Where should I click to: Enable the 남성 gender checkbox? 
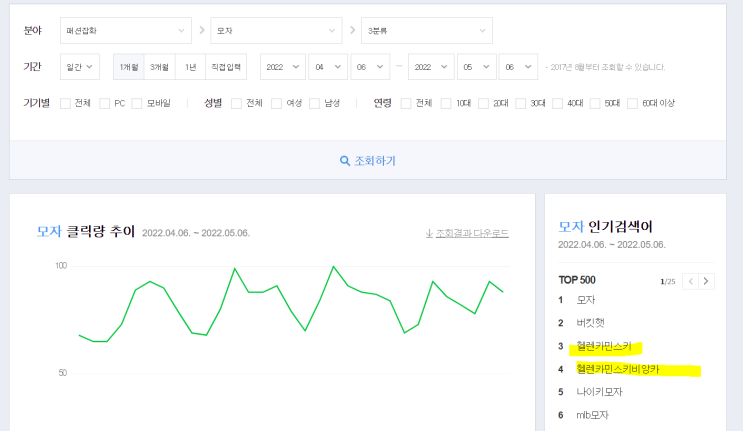[315, 103]
